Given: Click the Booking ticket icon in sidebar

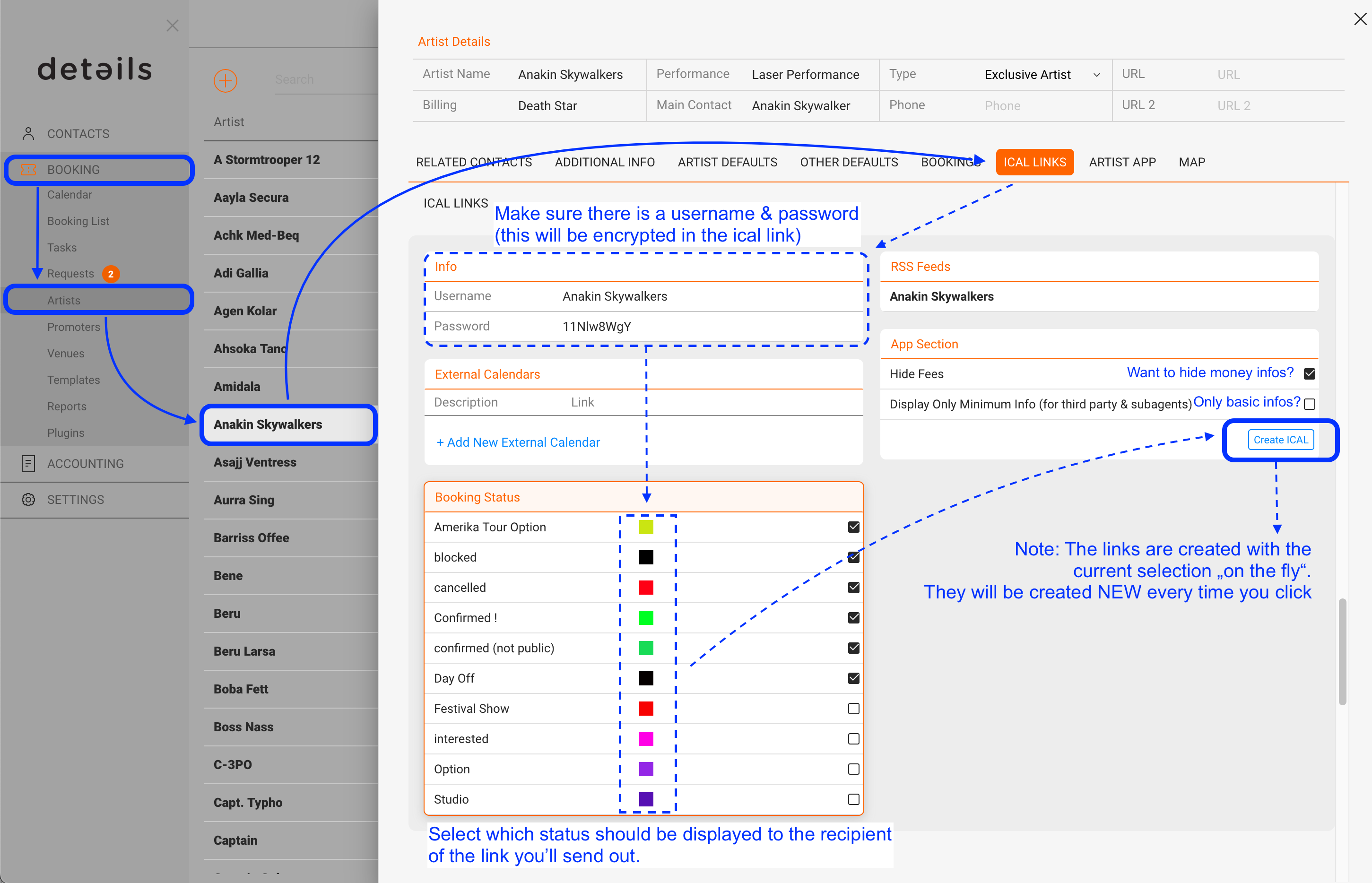Looking at the screenshot, I should [x=28, y=169].
